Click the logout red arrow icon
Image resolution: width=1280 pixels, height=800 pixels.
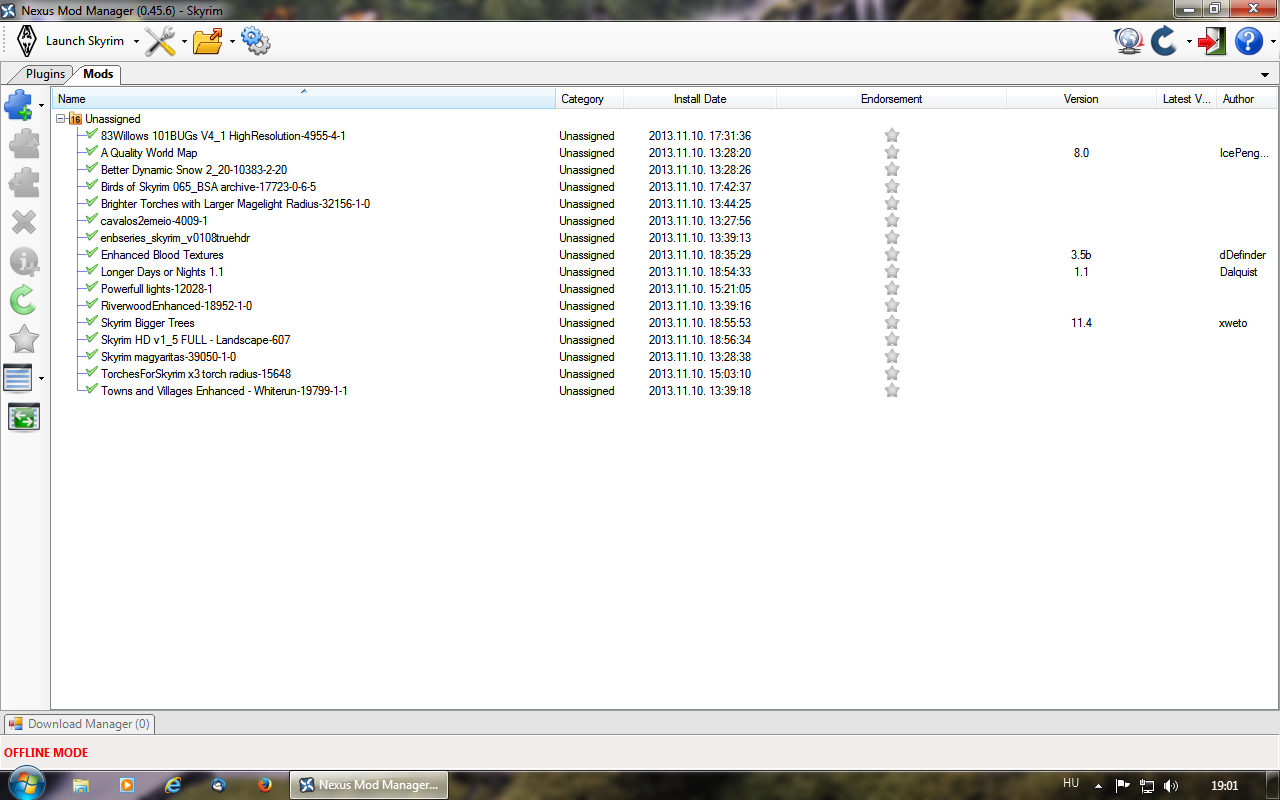pyautogui.click(x=1212, y=41)
